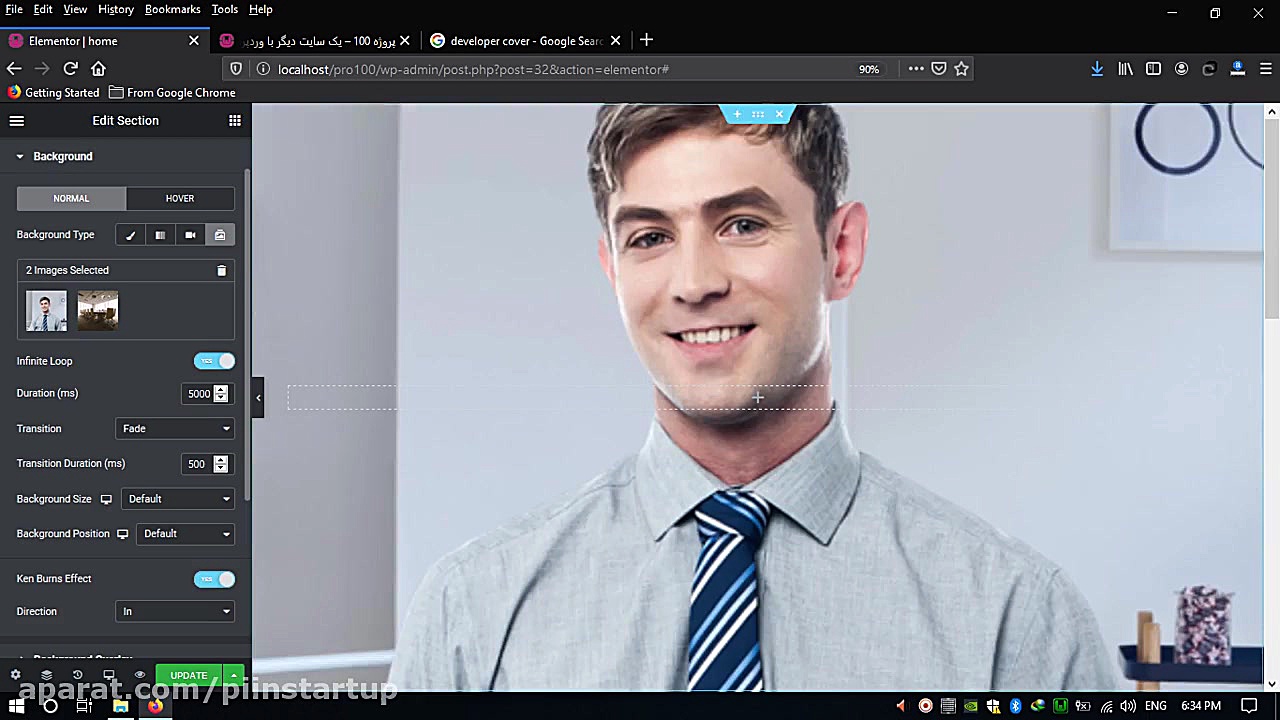Open the Elementor hamburger menu
The height and width of the screenshot is (720, 1280).
pyautogui.click(x=17, y=121)
